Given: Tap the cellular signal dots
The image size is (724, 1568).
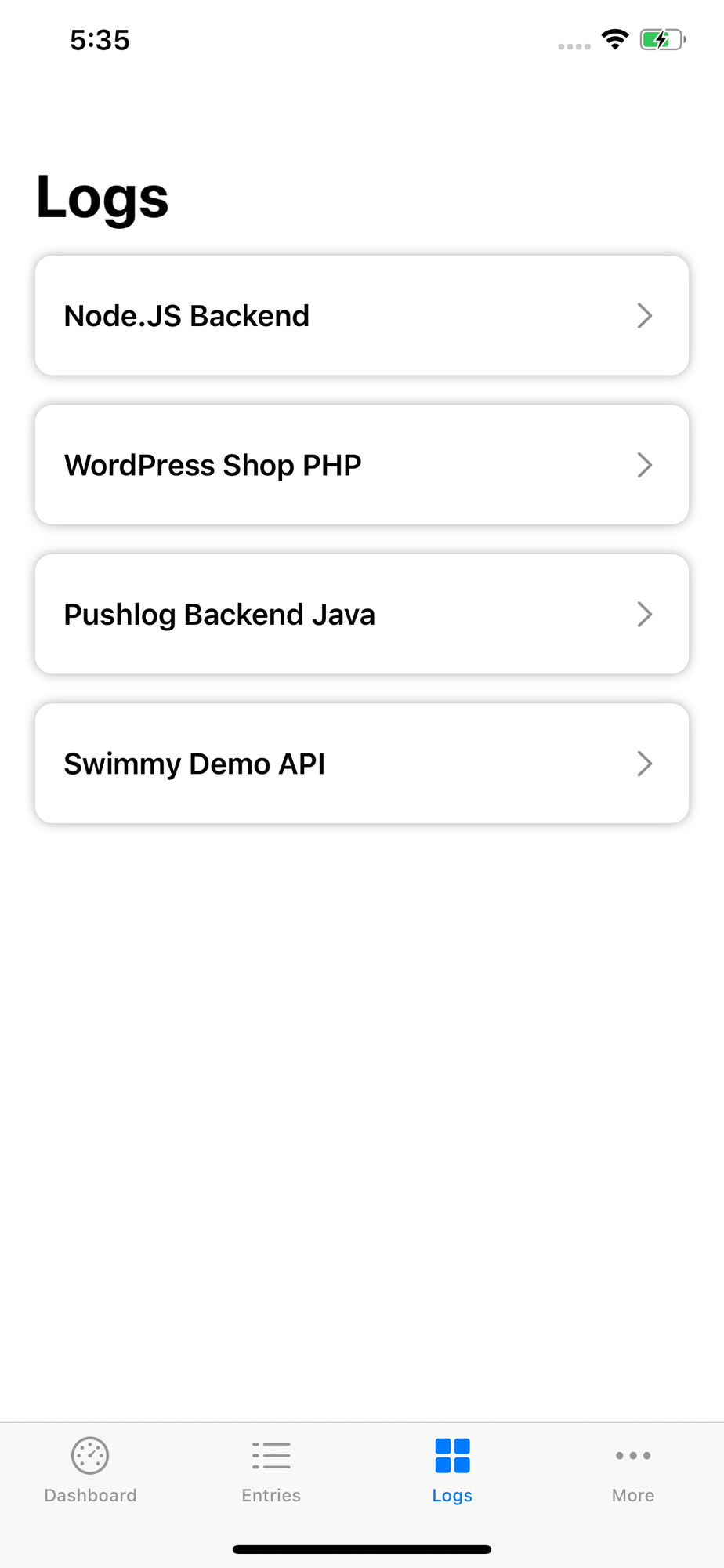Looking at the screenshot, I should [574, 46].
